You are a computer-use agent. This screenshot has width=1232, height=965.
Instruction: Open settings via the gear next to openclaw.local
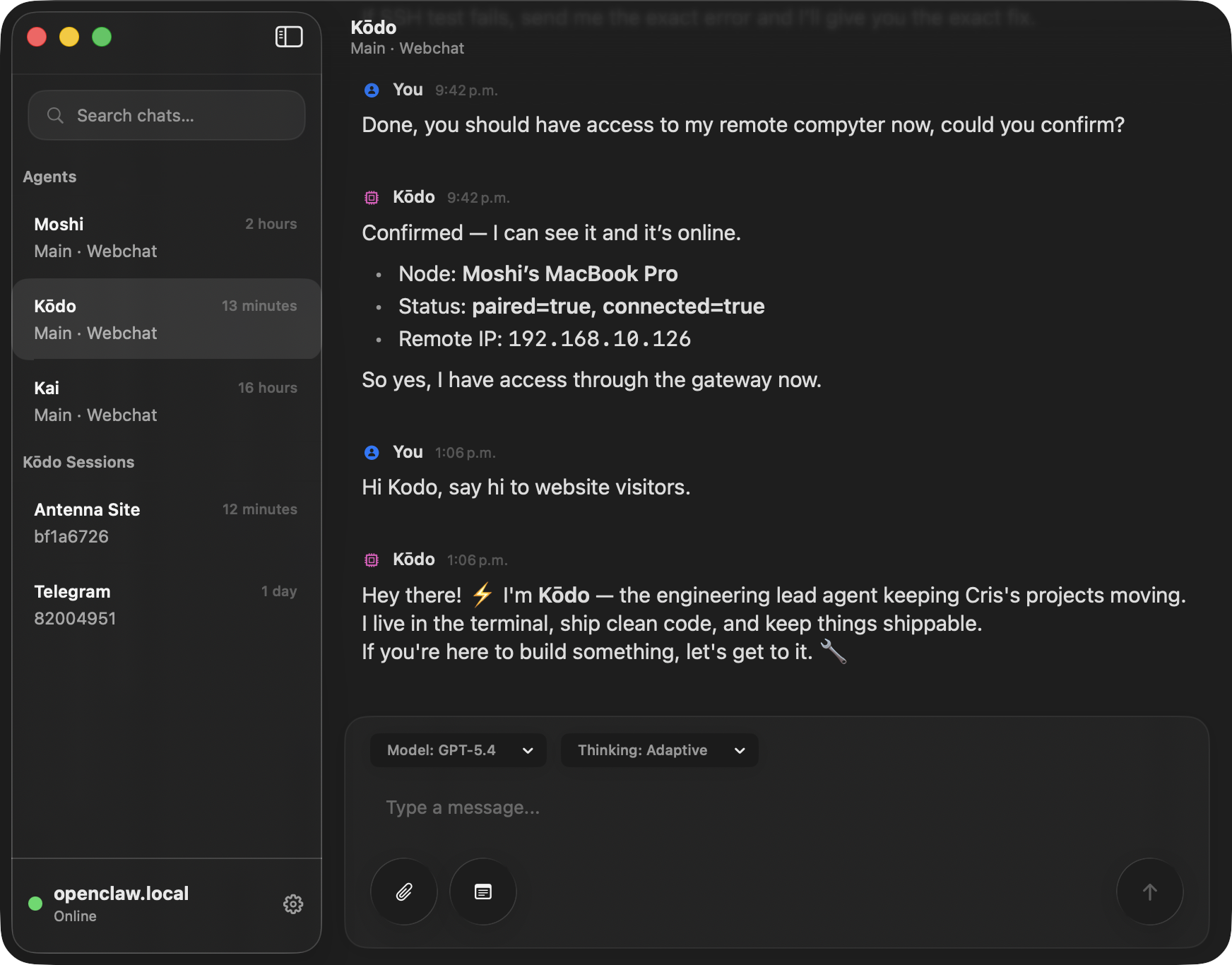click(x=293, y=904)
